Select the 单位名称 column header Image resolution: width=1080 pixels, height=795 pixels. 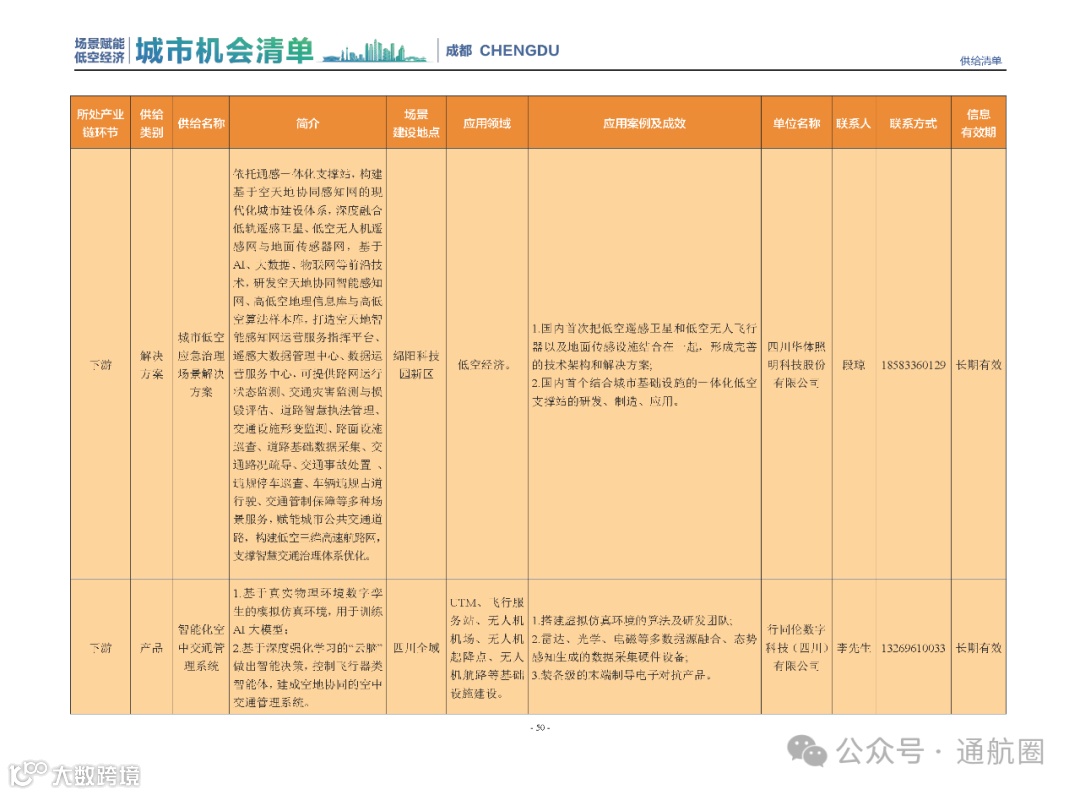click(796, 123)
